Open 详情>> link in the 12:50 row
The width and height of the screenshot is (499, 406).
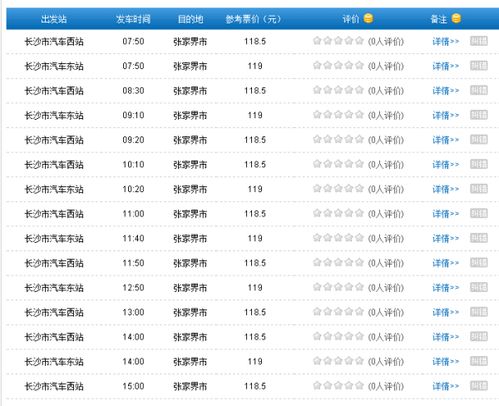[x=446, y=288]
